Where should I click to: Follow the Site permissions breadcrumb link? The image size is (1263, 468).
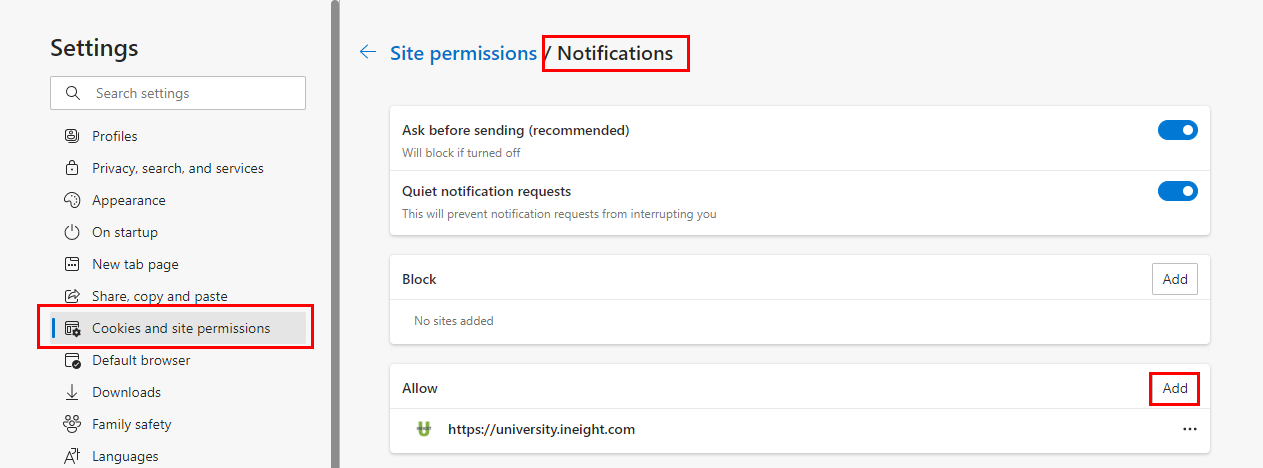463,53
